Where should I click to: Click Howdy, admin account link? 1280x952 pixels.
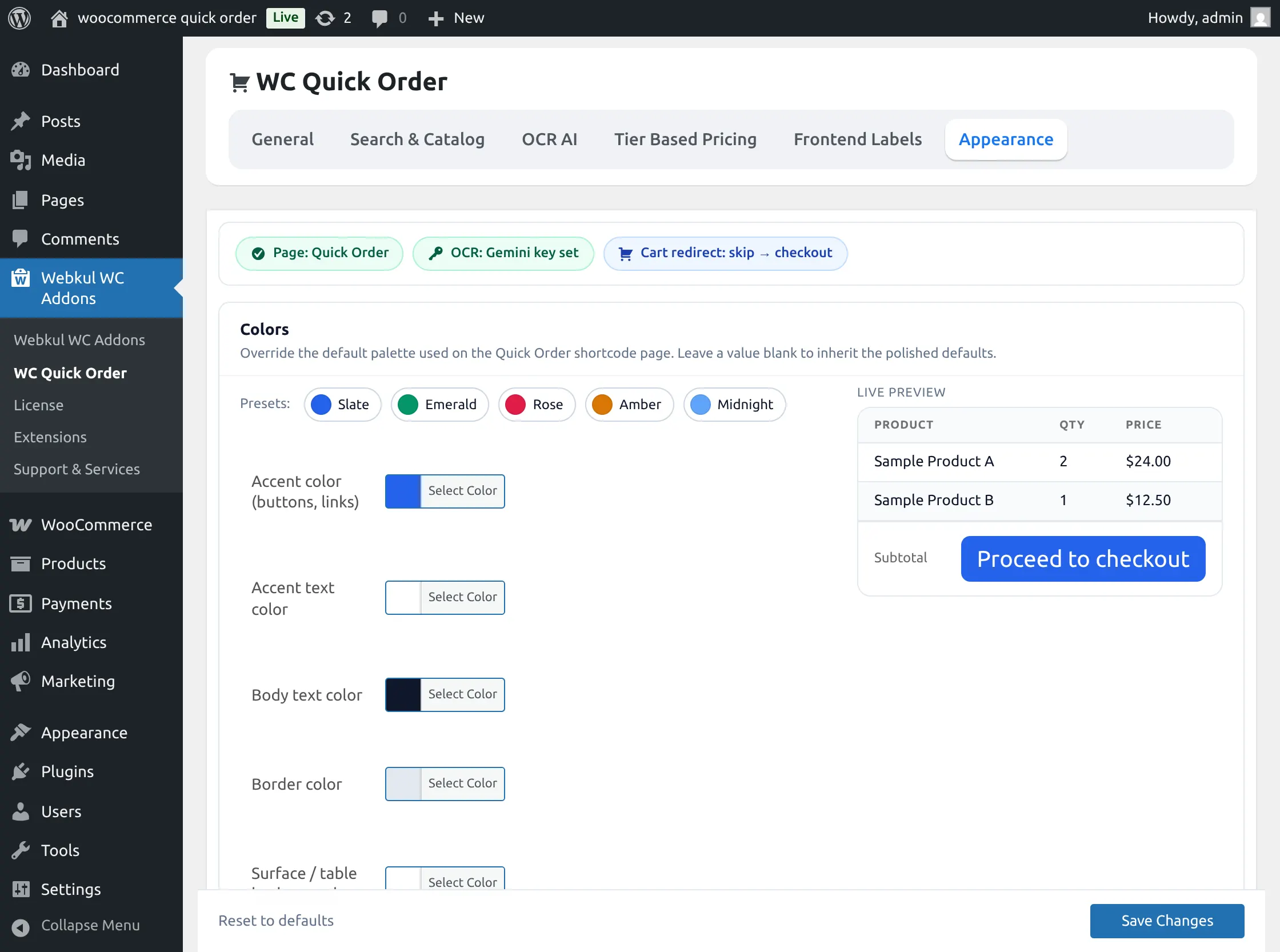[x=1195, y=18]
